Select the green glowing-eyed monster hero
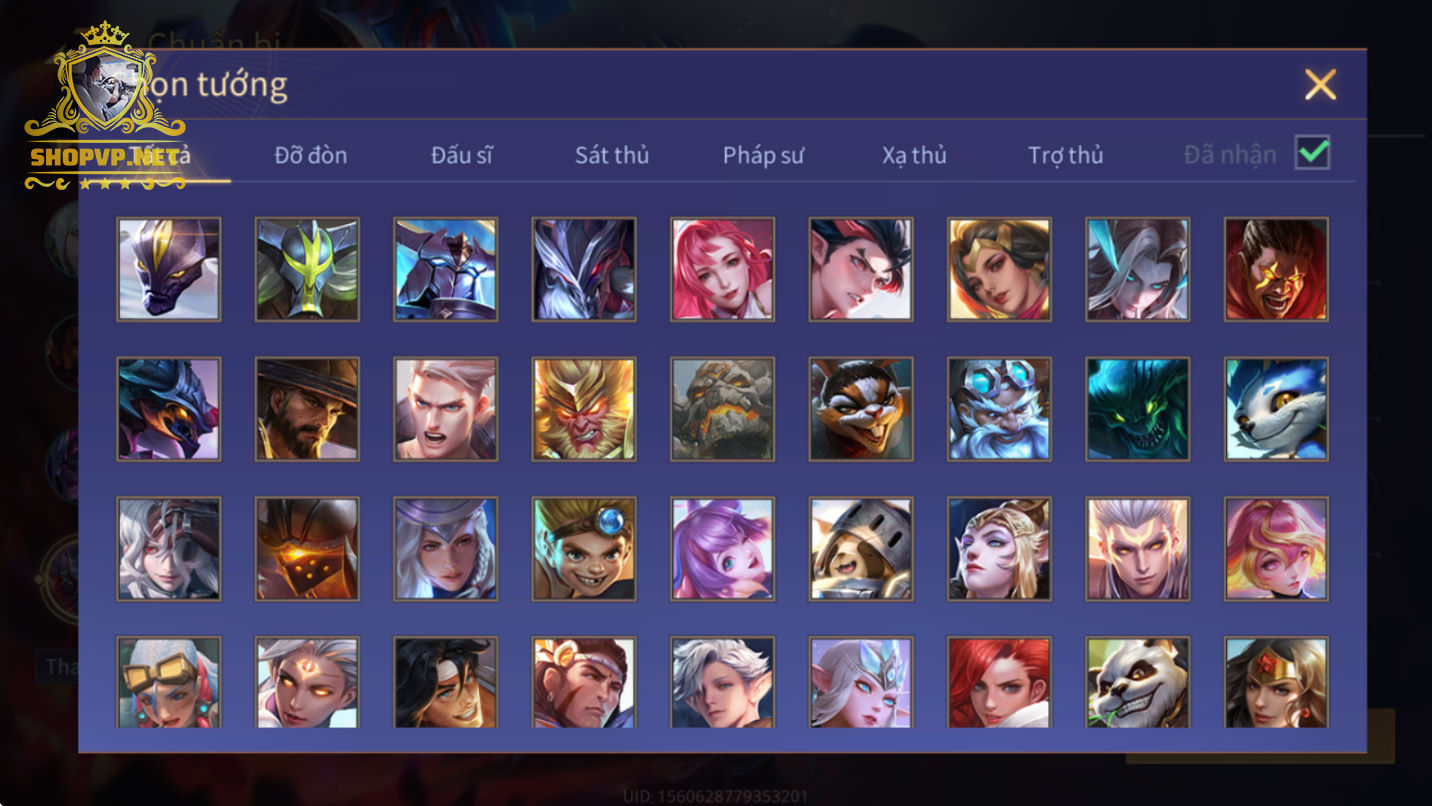Screen dimensions: 1432x806 coord(1138,409)
